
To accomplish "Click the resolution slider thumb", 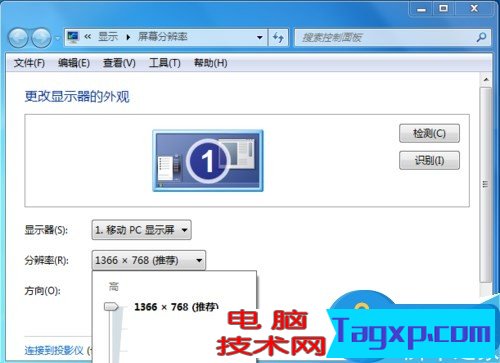I will [x=111, y=306].
